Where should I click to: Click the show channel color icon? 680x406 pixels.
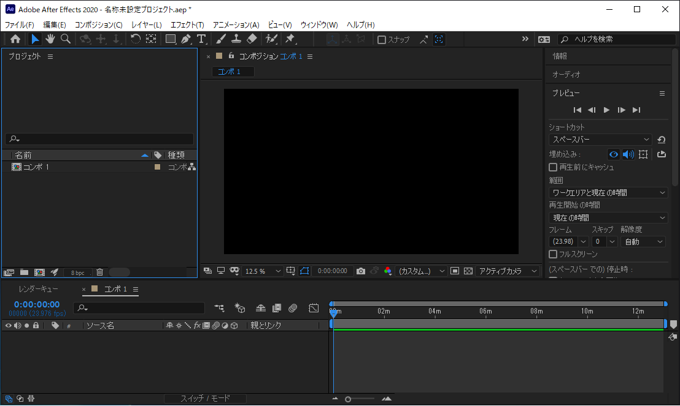click(388, 271)
